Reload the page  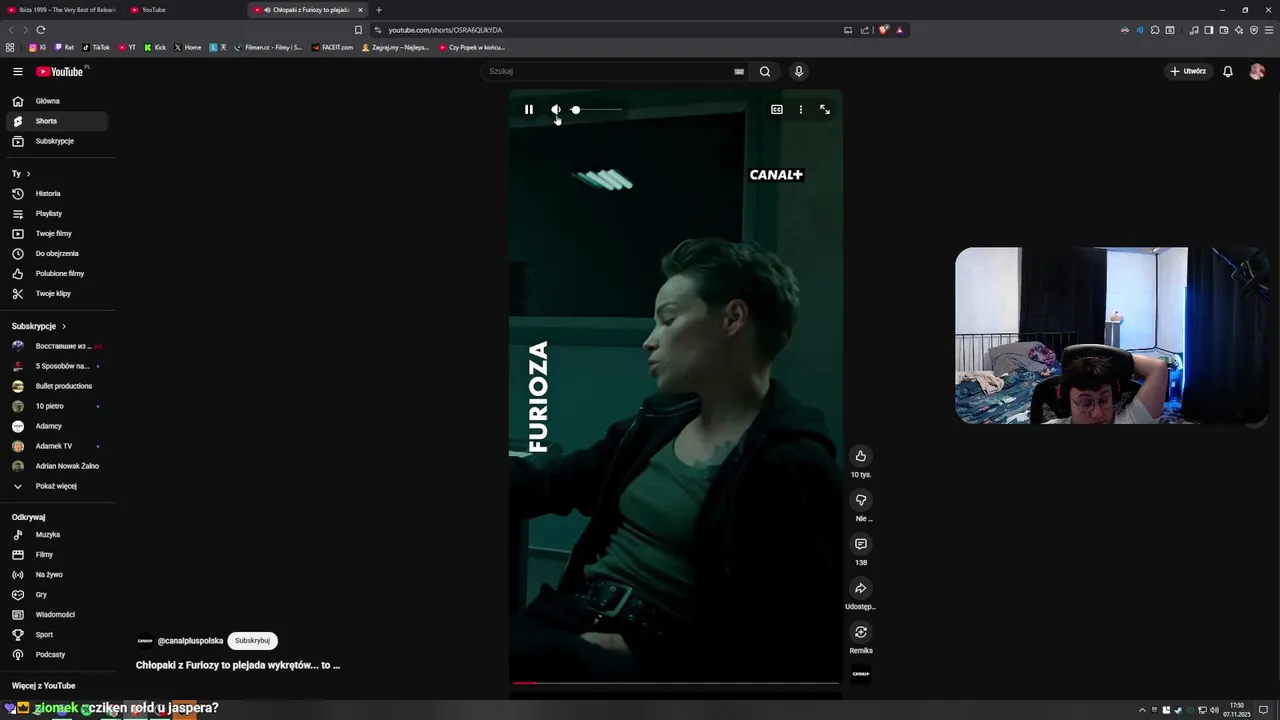coord(40,30)
